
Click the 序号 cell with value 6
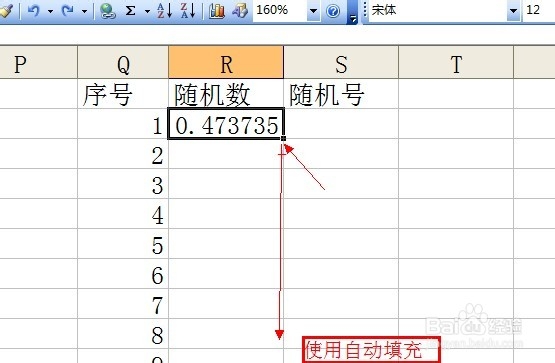click(x=123, y=274)
